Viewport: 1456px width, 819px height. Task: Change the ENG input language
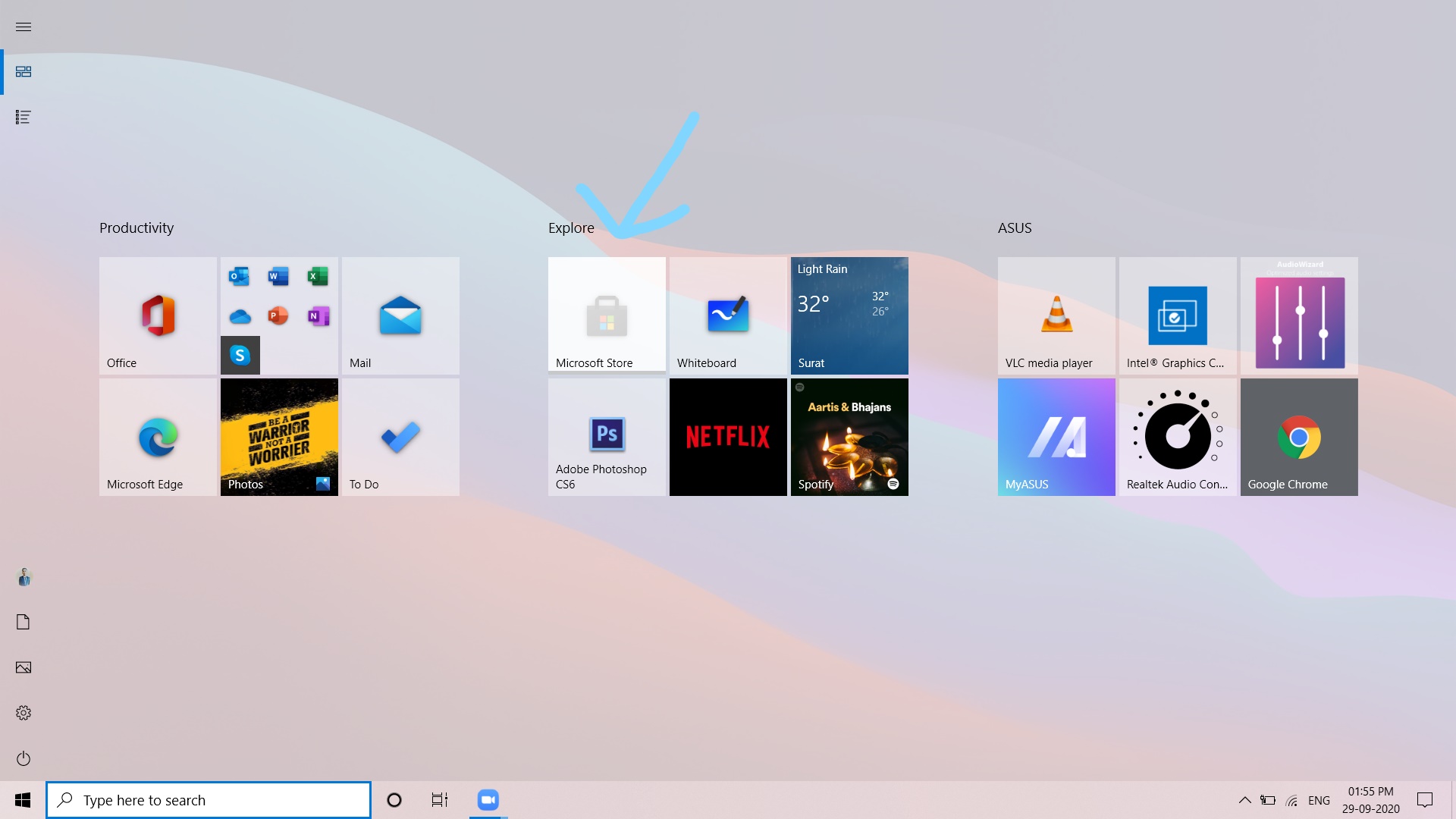coord(1319,800)
